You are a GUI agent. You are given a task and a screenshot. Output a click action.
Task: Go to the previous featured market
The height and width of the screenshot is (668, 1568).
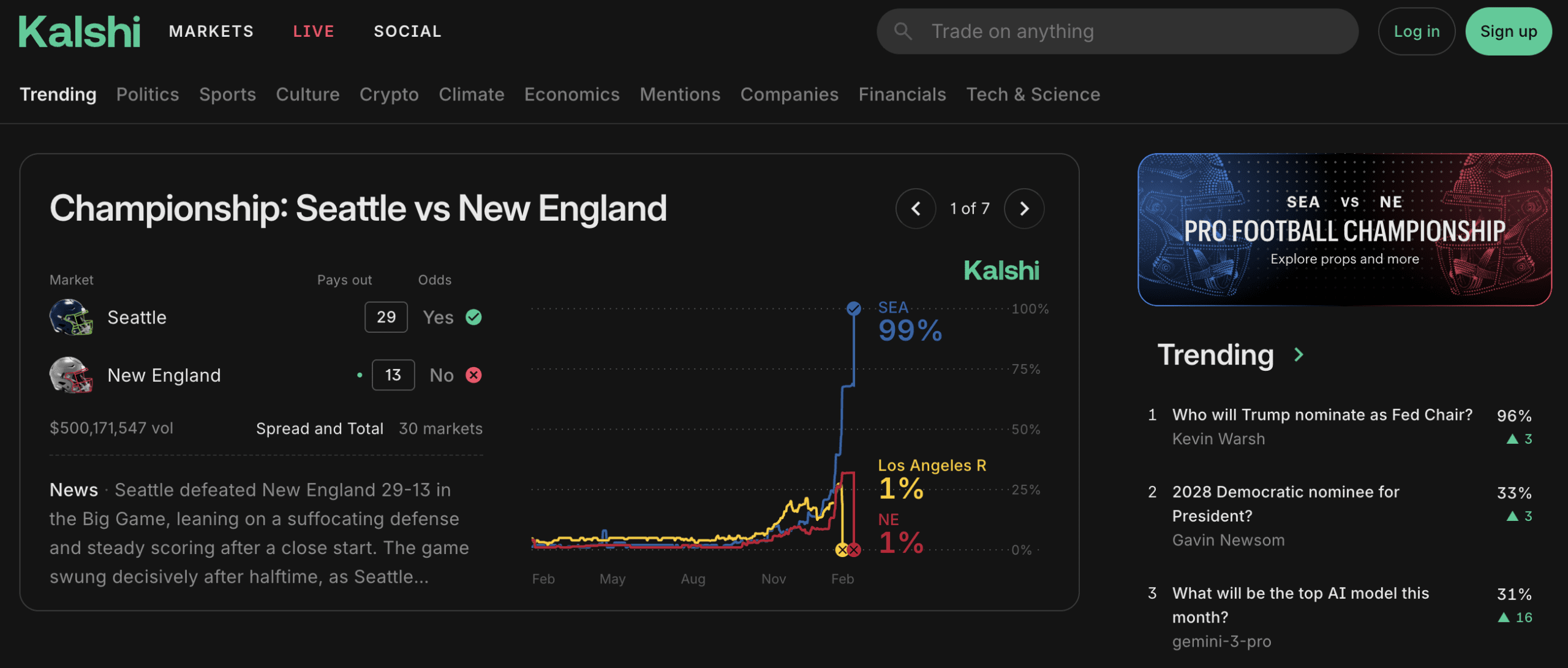[916, 209]
